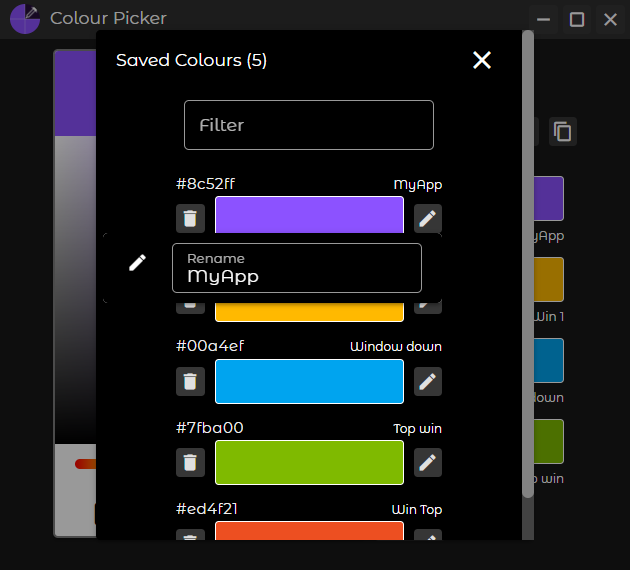Click the pencil icon beside Rename field
Image resolution: width=630 pixels, height=570 pixels.
[138, 262]
